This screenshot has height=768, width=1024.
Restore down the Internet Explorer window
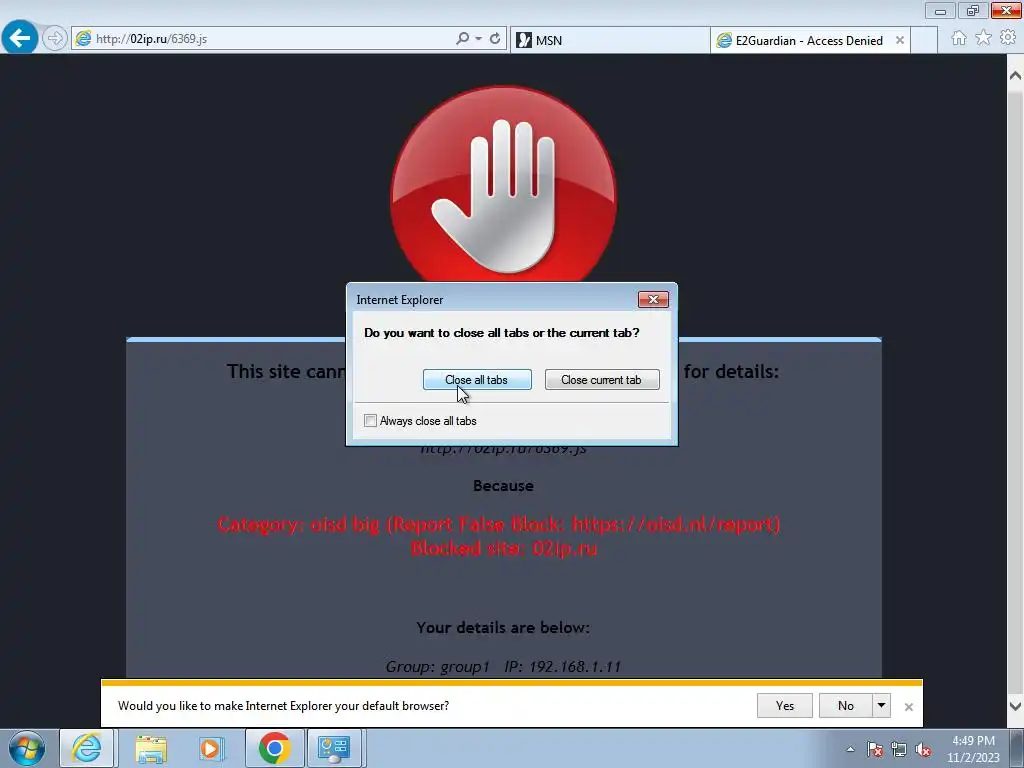point(973,11)
